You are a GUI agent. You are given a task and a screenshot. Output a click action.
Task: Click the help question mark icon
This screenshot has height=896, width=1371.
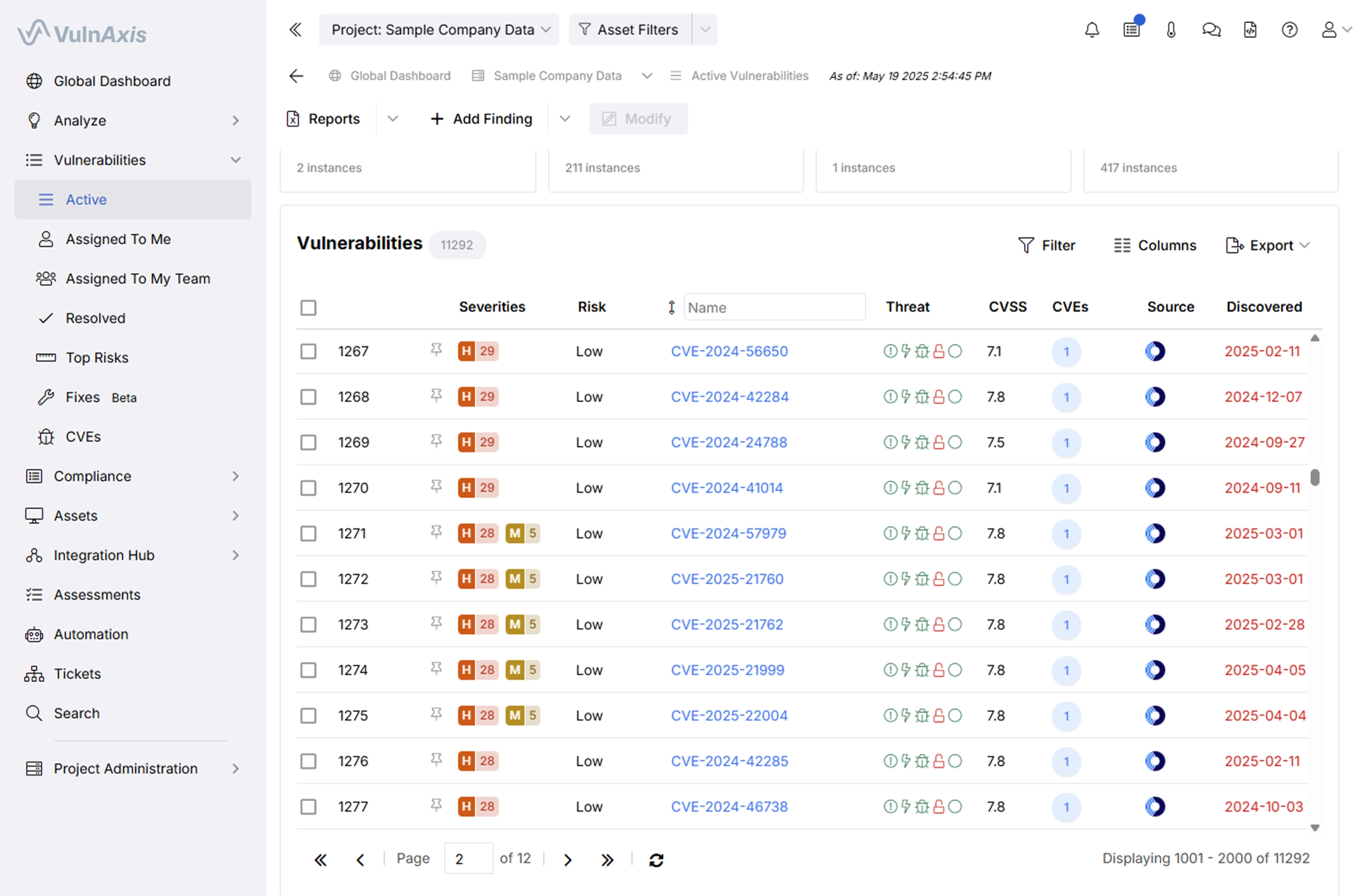coord(1289,29)
